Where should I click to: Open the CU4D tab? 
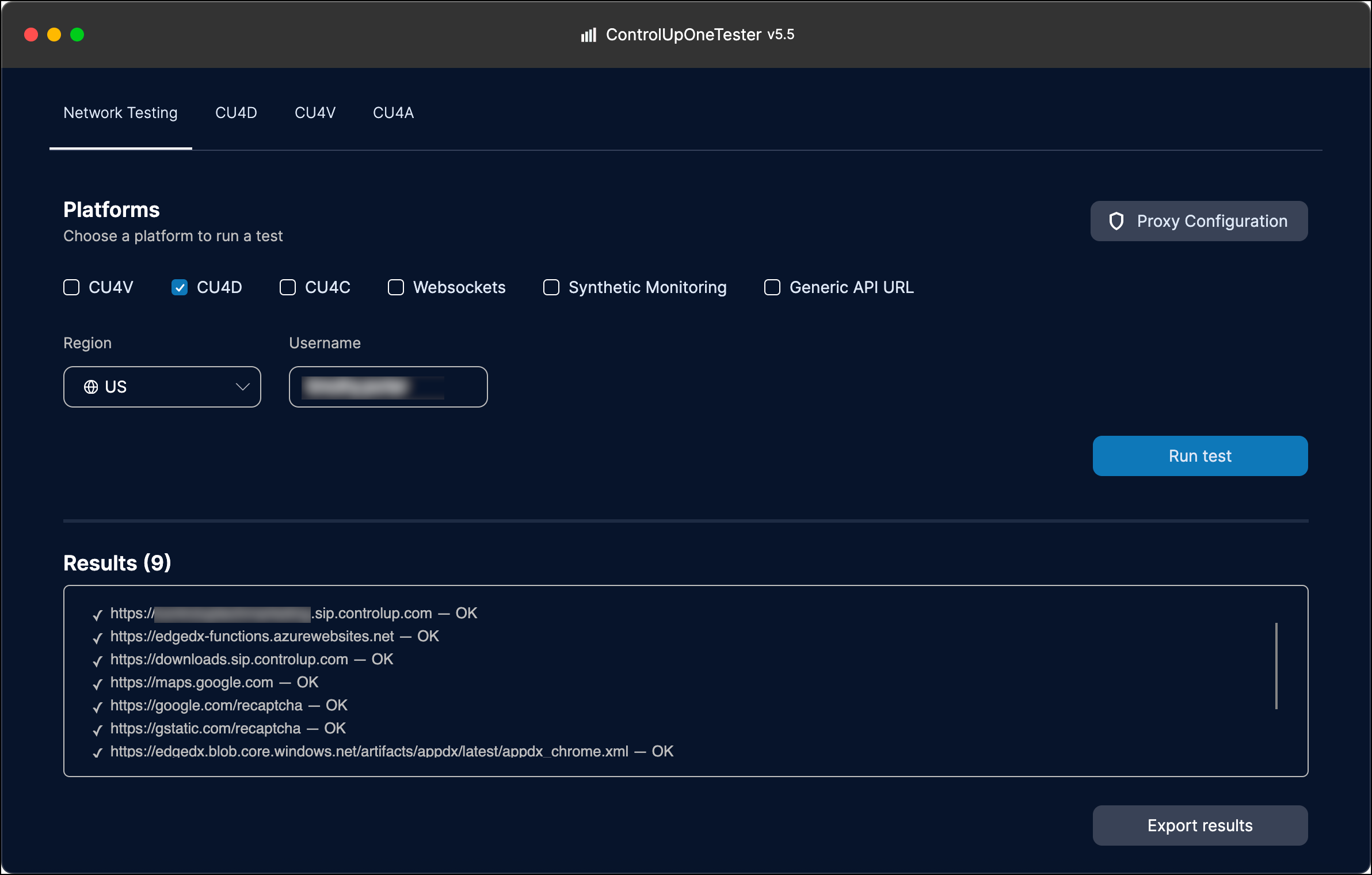click(x=236, y=113)
